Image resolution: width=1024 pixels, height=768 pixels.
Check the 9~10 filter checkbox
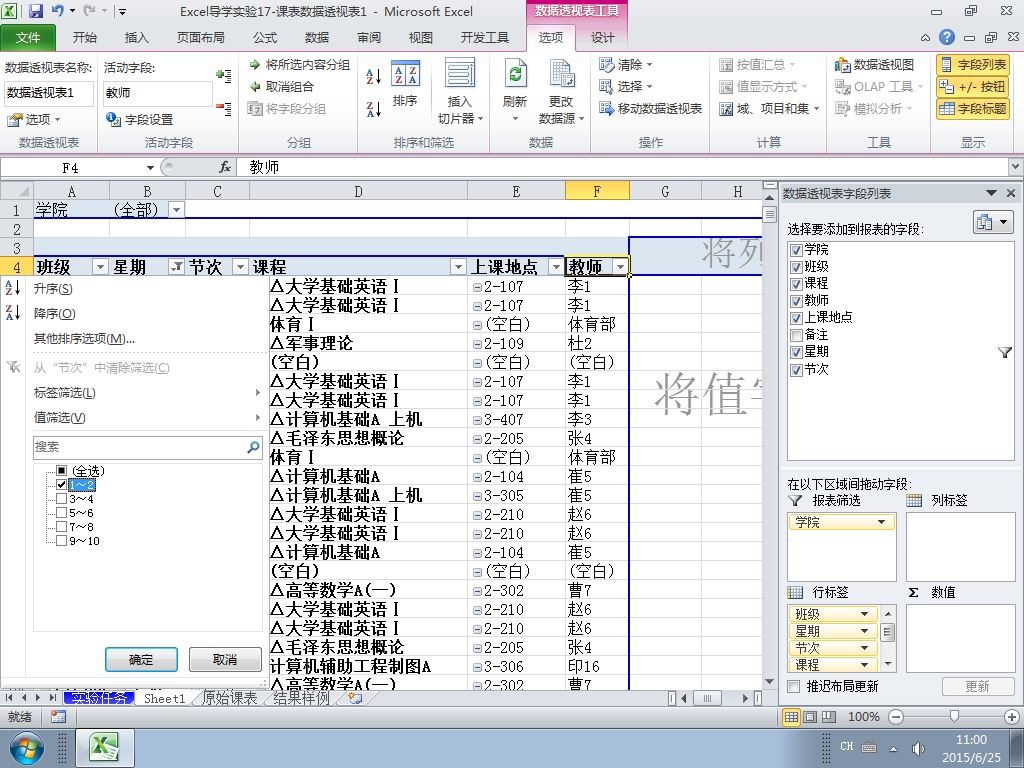(61, 541)
